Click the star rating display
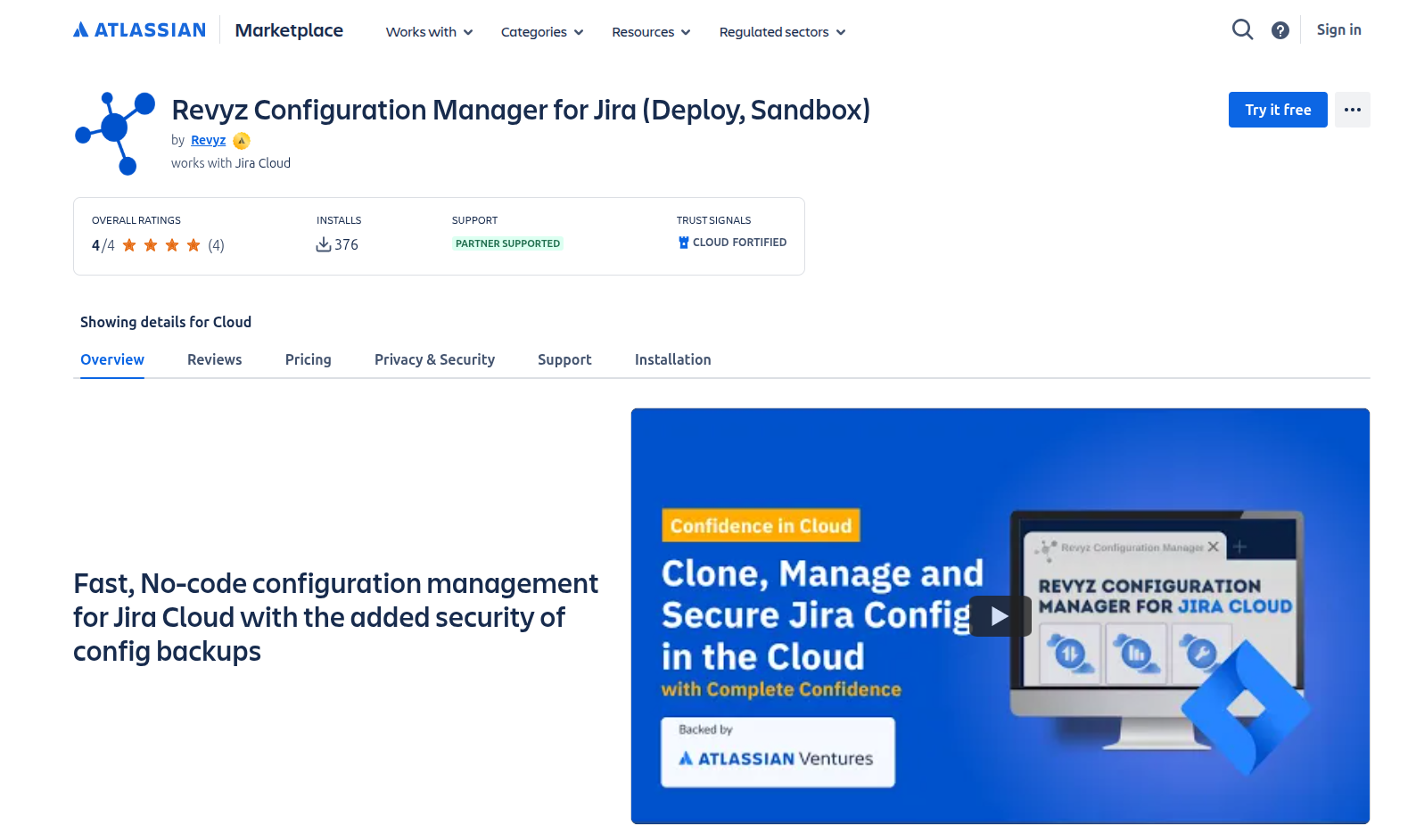This screenshot has width=1416, height=840. 161,245
